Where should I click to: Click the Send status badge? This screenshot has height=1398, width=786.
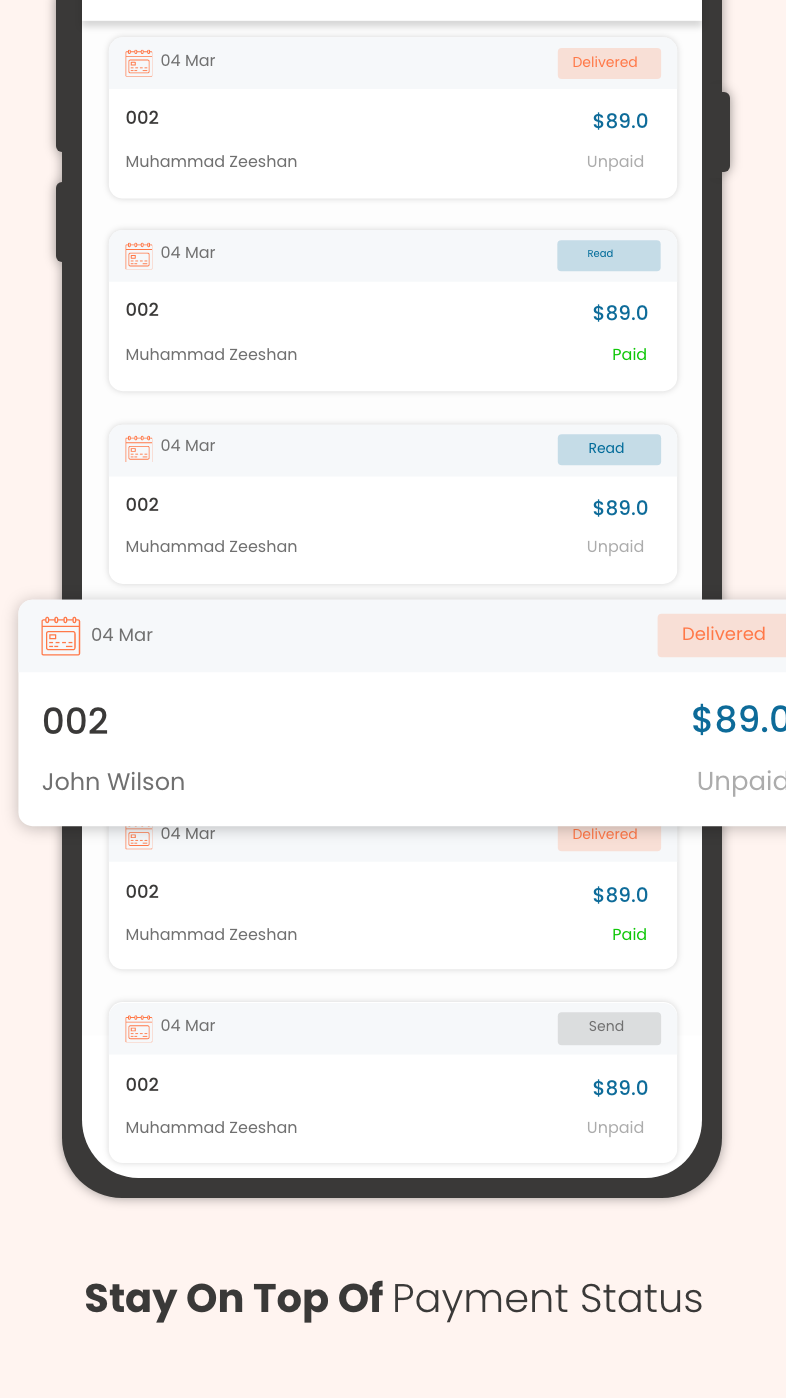(x=608, y=1027)
